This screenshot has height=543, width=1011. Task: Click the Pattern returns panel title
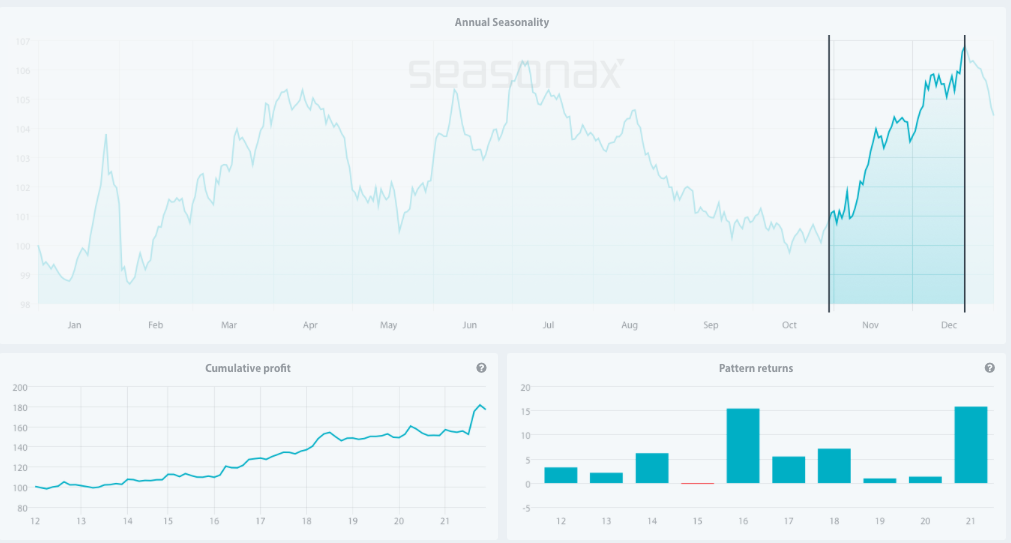(x=756, y=368)
